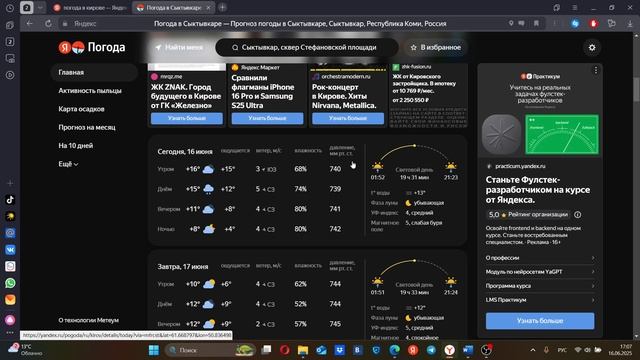
Task: Click the open-tabs counter icon in sidebar
Action: [10, 42]
